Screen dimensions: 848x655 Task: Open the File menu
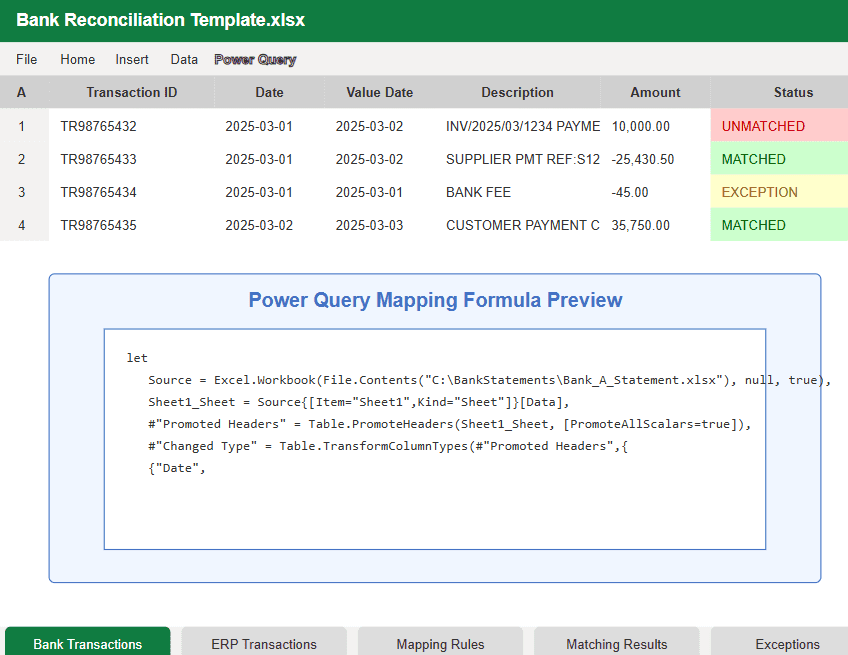coord(27,59)
